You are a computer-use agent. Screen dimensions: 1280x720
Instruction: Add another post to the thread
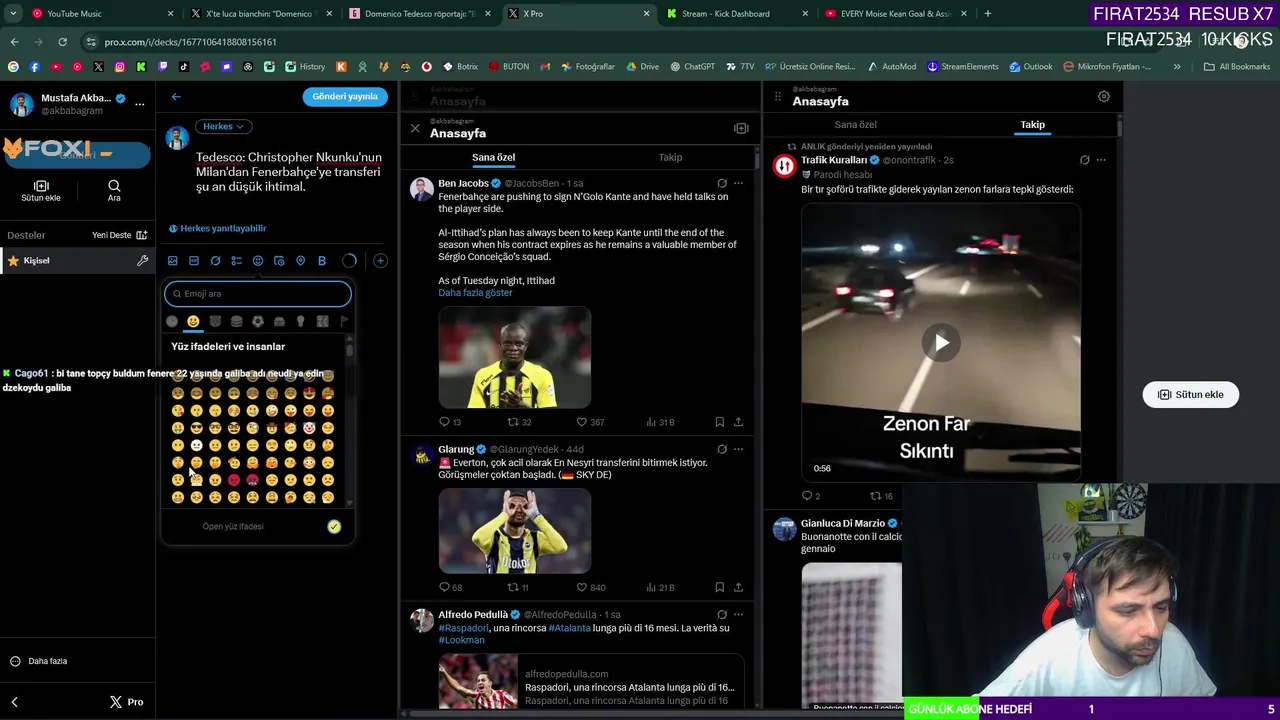click(380, 261)
